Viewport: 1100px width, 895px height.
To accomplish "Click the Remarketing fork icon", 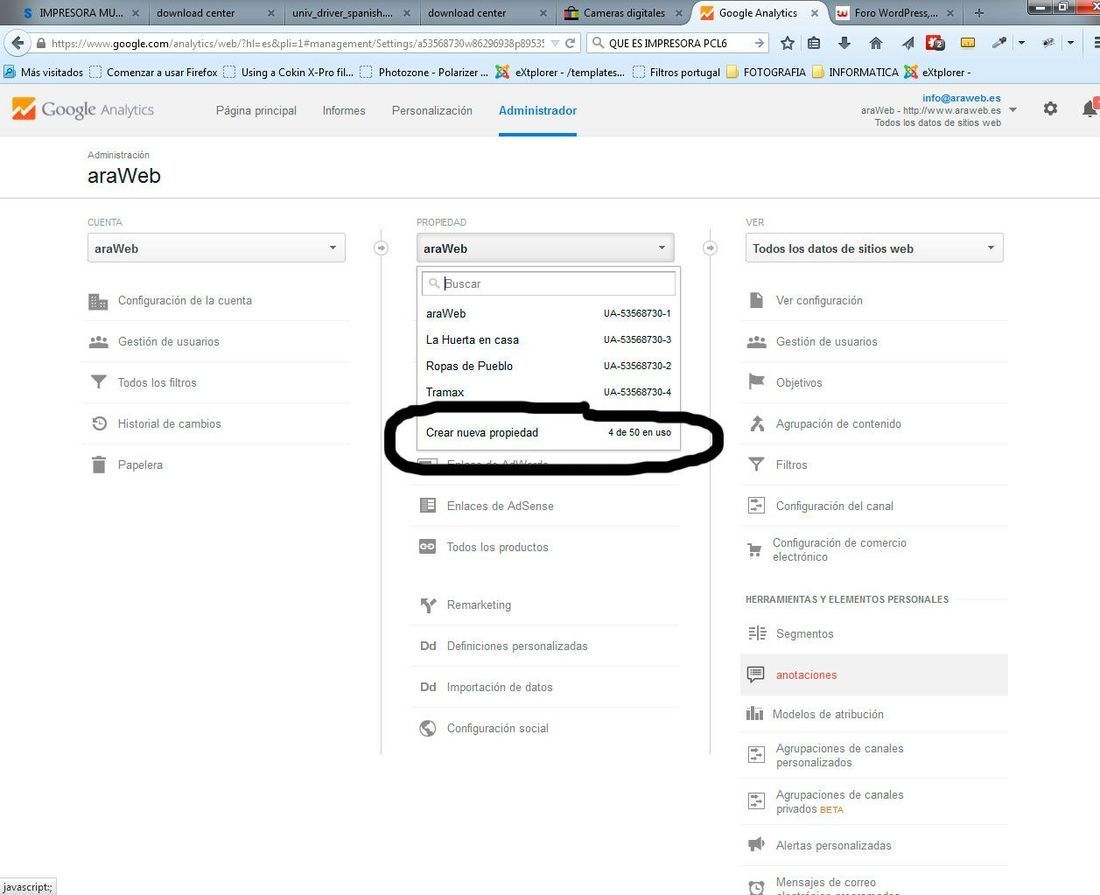I will point(428,605).
